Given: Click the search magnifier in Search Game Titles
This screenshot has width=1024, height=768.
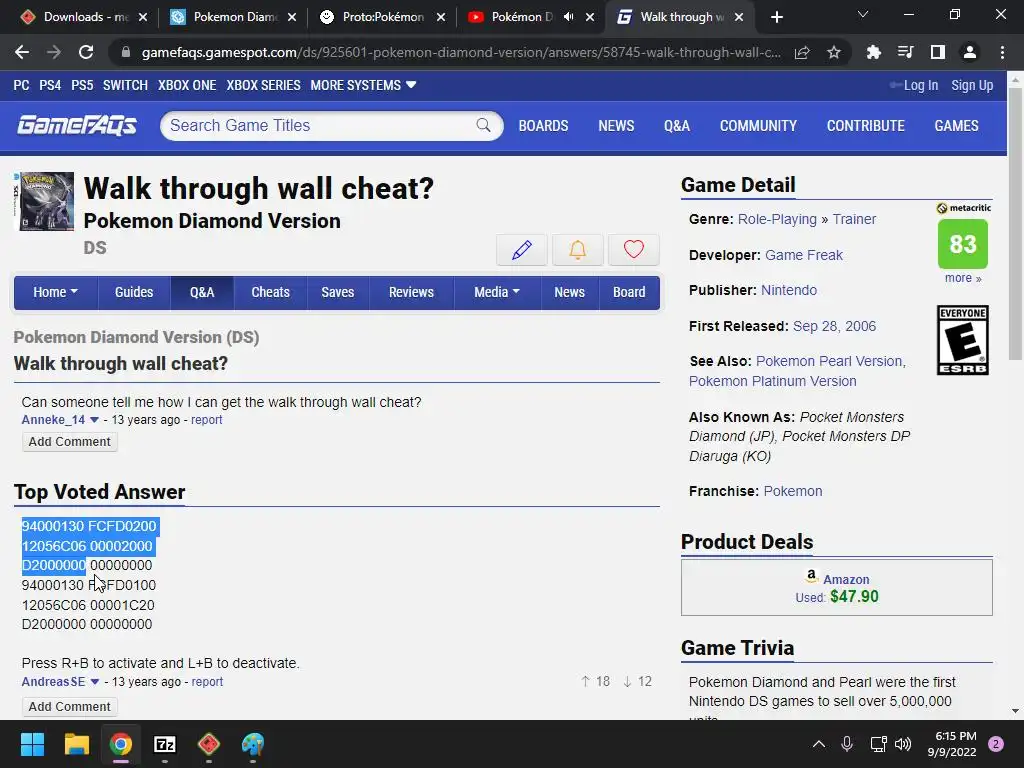Looking at the screenshot, I should 483,125.
